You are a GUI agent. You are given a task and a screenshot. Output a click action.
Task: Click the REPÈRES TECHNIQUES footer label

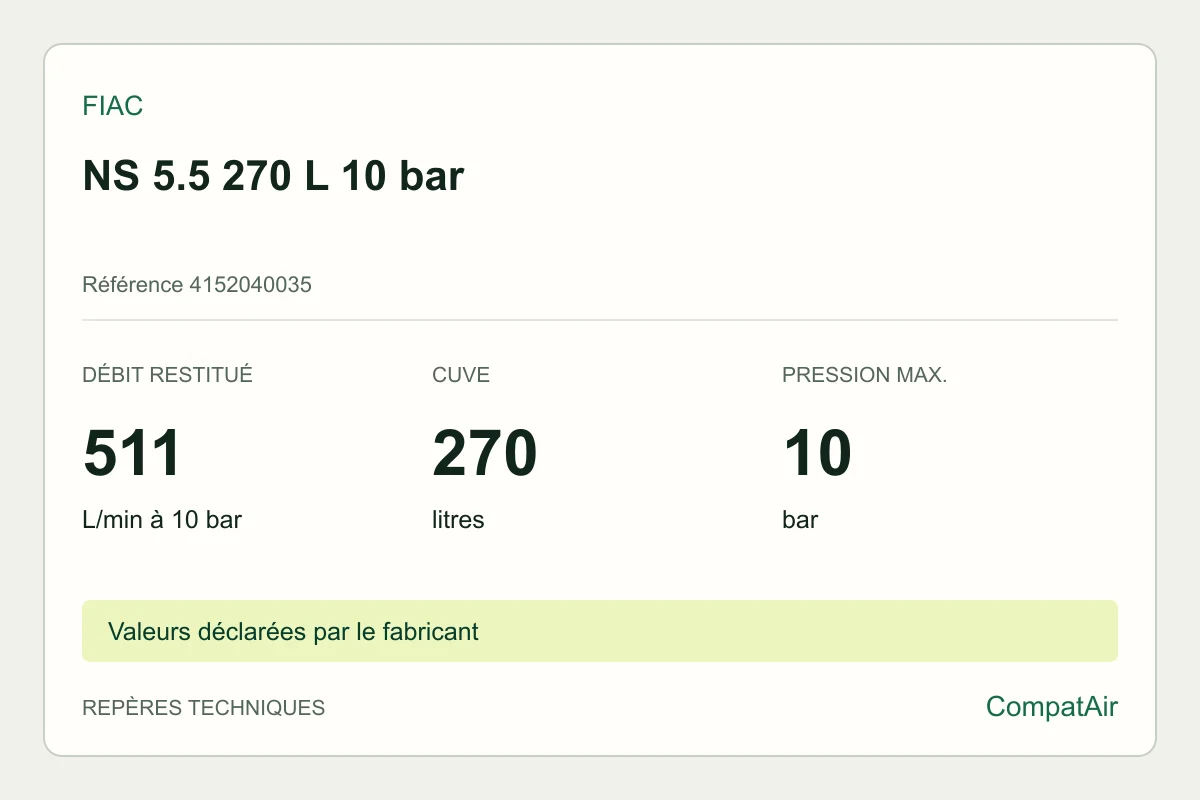203,708
